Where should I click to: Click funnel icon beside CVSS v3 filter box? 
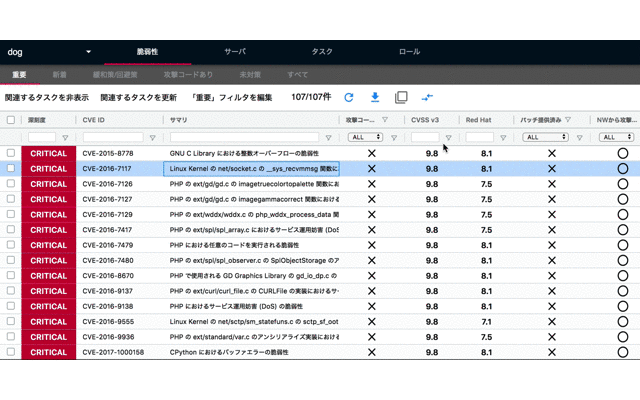(448, 138)
